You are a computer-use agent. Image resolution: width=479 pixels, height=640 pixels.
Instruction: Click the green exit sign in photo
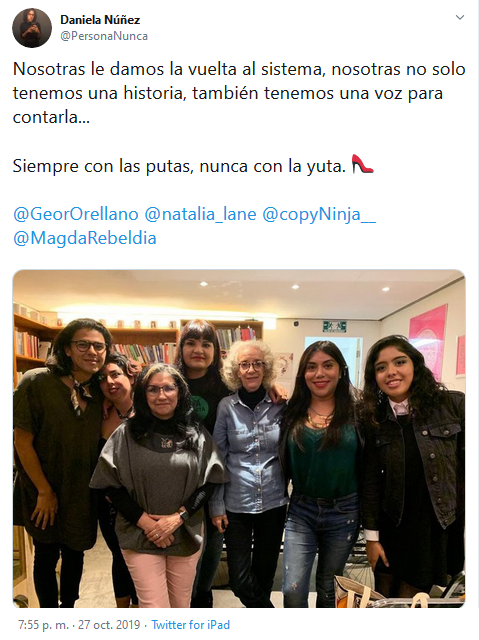point(335,326)
